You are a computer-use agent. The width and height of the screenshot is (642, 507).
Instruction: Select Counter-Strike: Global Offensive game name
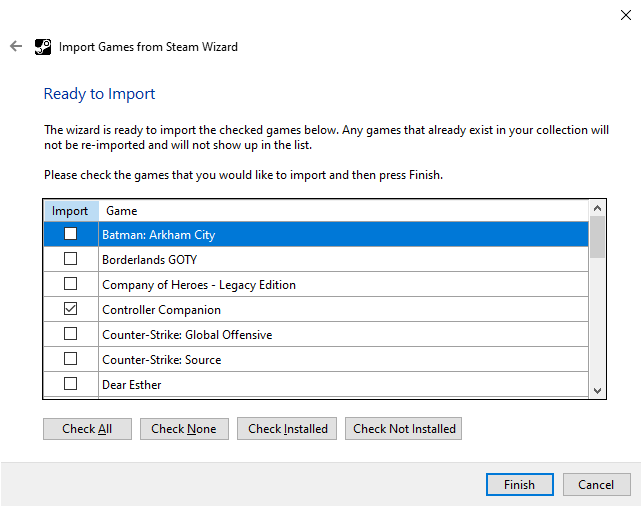tap(187, 335)
